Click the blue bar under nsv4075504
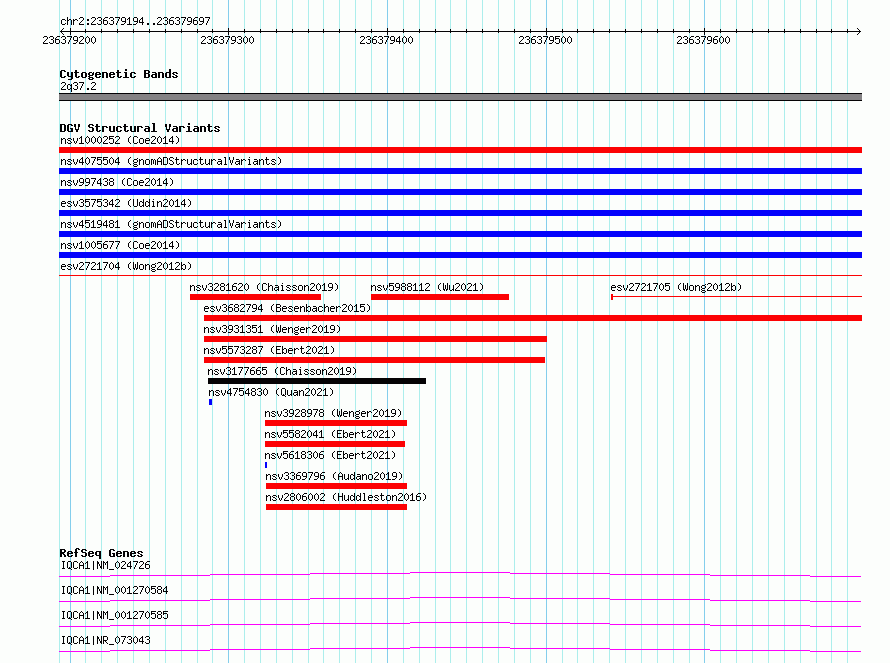The image size is (890, 663). coord(460,171)
